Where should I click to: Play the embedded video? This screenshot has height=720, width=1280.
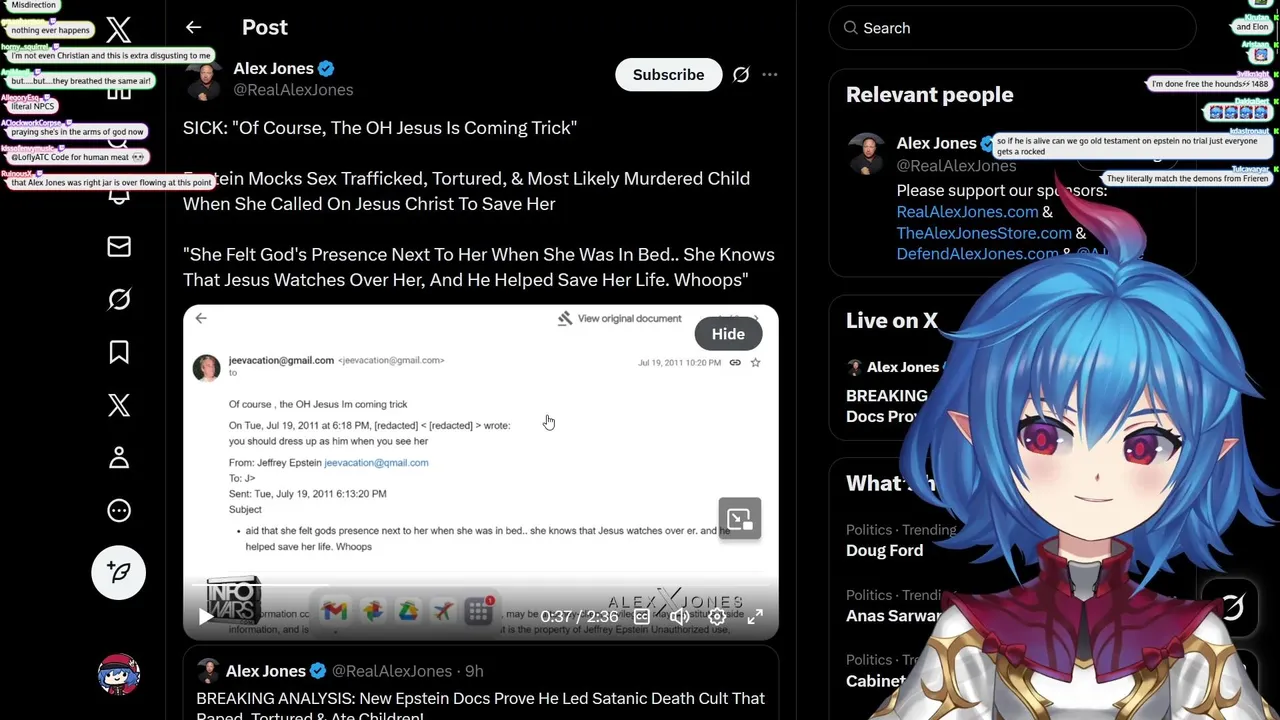click(206, 617)
